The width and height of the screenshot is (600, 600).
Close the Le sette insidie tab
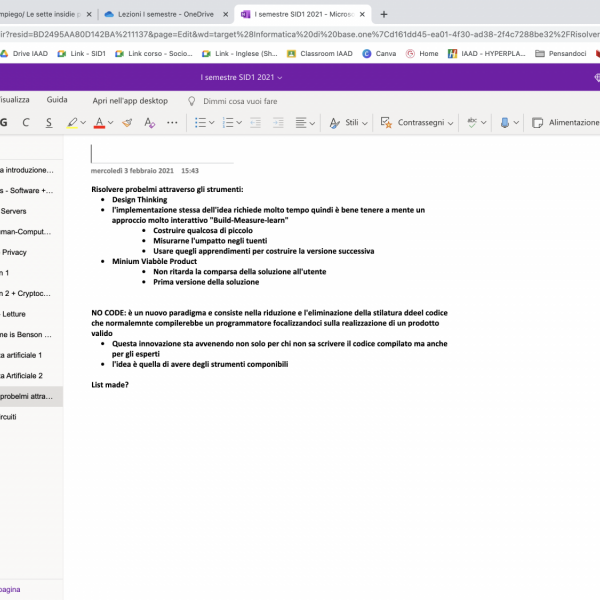coord(89,15)
